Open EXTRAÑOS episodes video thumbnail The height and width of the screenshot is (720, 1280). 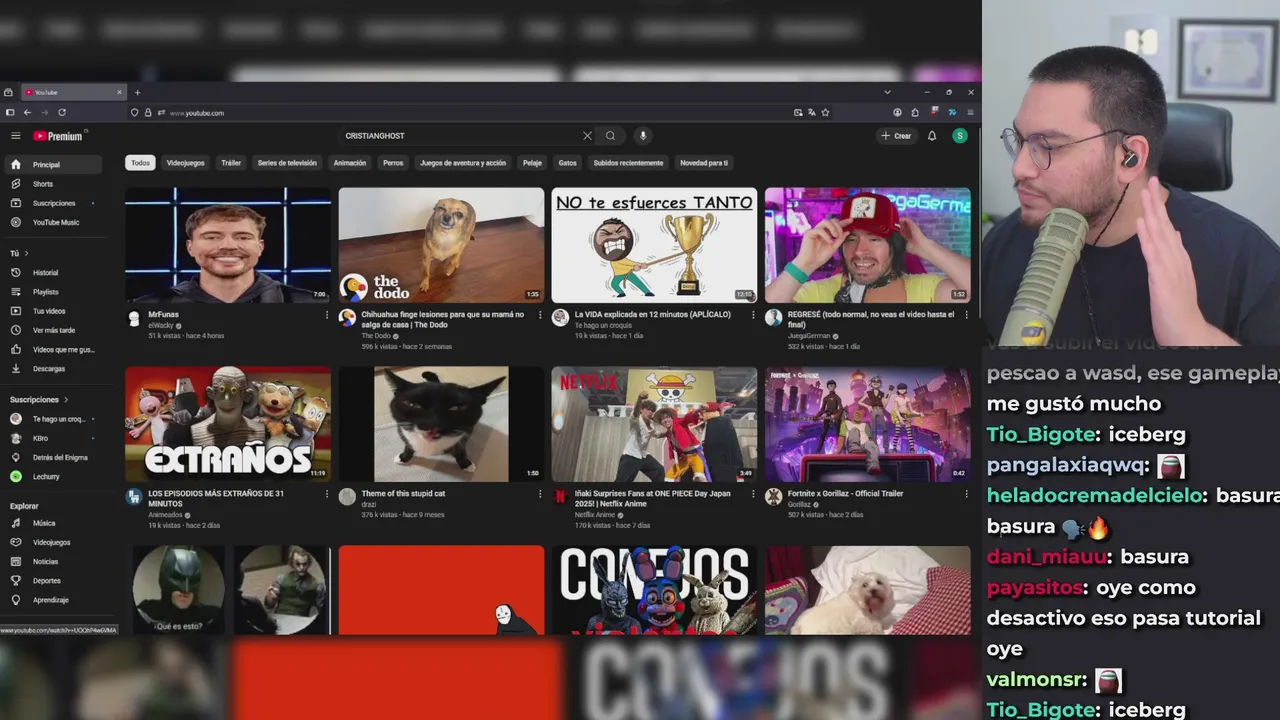point(228,424)
